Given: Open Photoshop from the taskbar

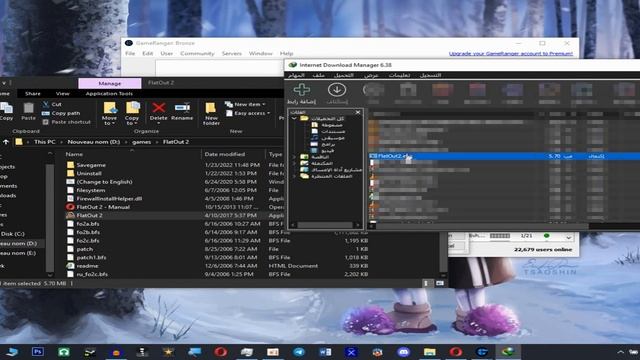Looking at the screenshot, I should pos(38,351).
